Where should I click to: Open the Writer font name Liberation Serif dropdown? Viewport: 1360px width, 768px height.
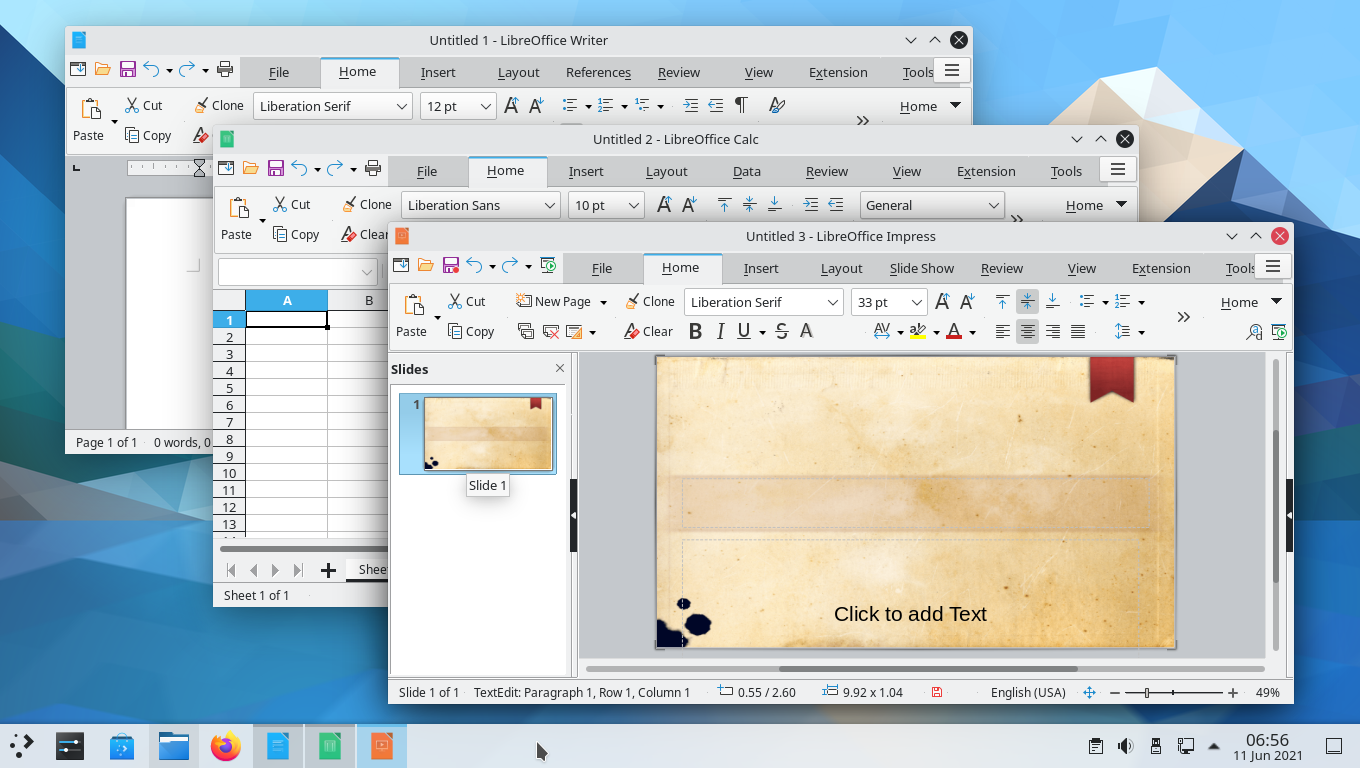(402, 106)
